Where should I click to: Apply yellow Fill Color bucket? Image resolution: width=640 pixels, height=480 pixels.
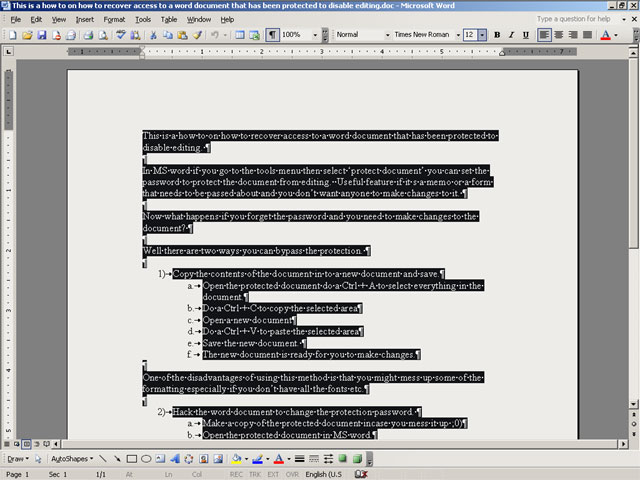[236, 459]
